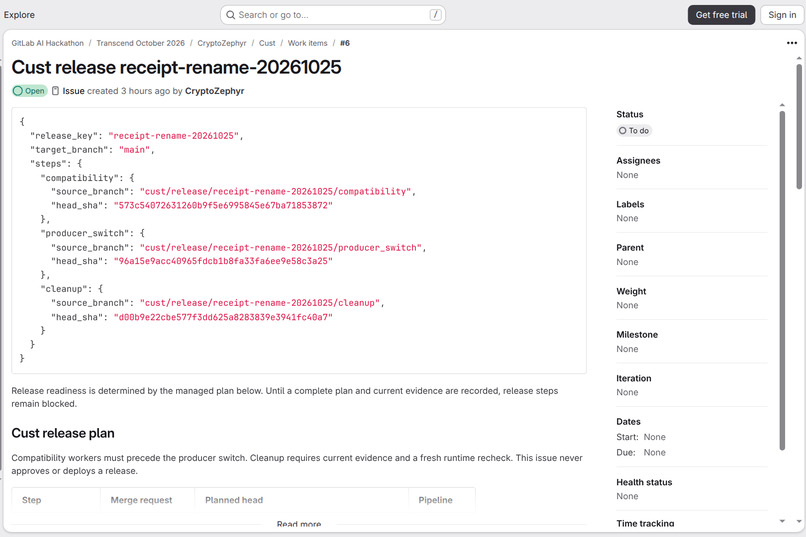Open the three-dot more actions menu
The image size is (806, 537).
coord(792,43)
